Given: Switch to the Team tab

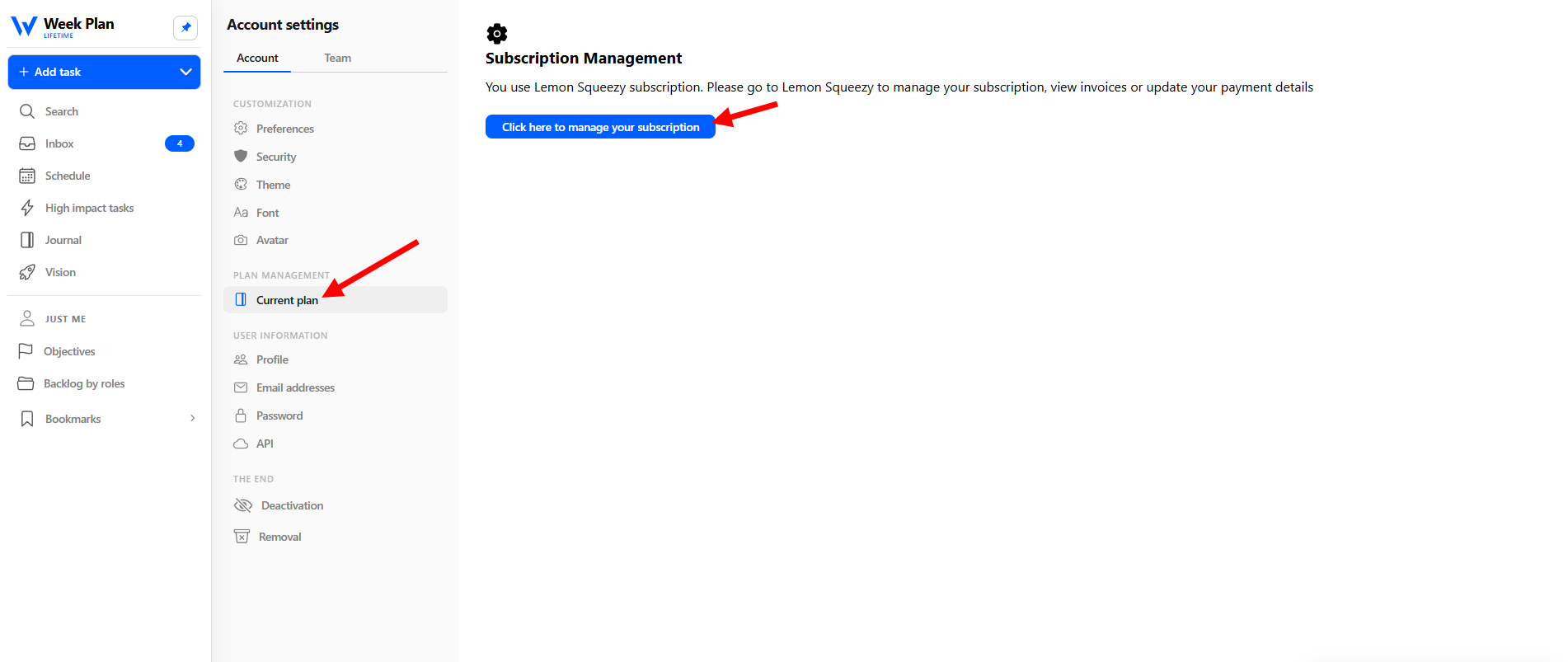Looking at the screenshot, I should click(x=338, y=58).
